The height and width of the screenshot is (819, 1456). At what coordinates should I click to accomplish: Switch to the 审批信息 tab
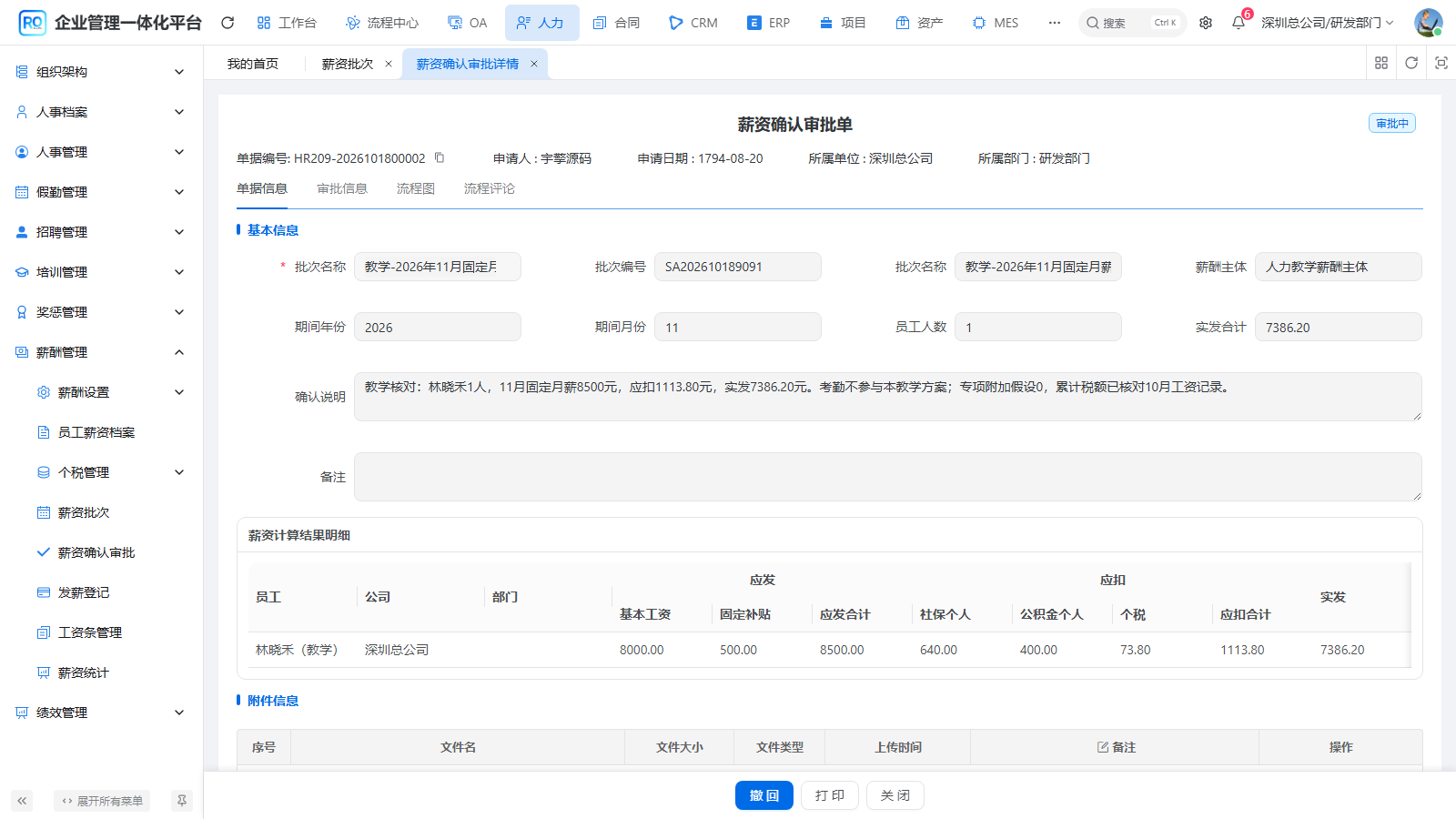[342, 188]
